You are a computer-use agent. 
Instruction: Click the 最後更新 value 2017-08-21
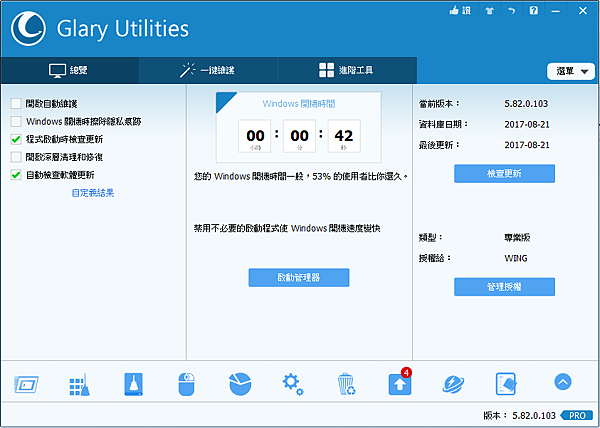527,145
